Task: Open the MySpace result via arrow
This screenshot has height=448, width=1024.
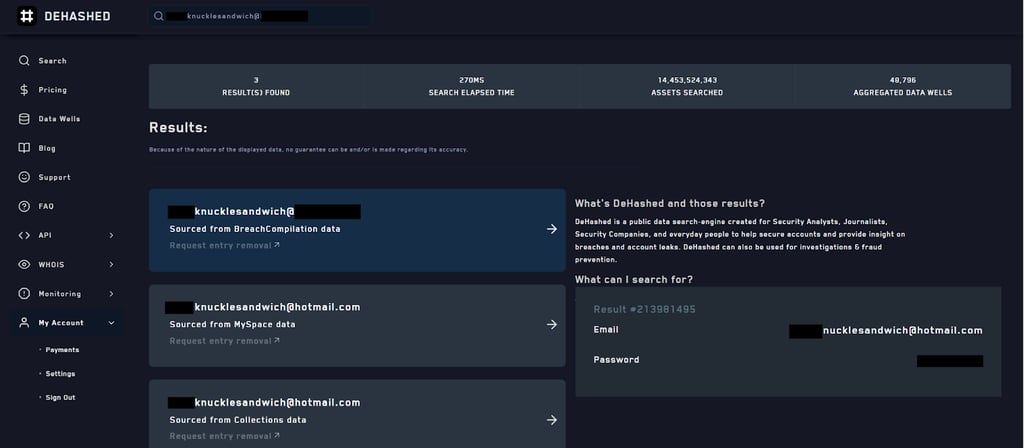Action: click(552, 325)
